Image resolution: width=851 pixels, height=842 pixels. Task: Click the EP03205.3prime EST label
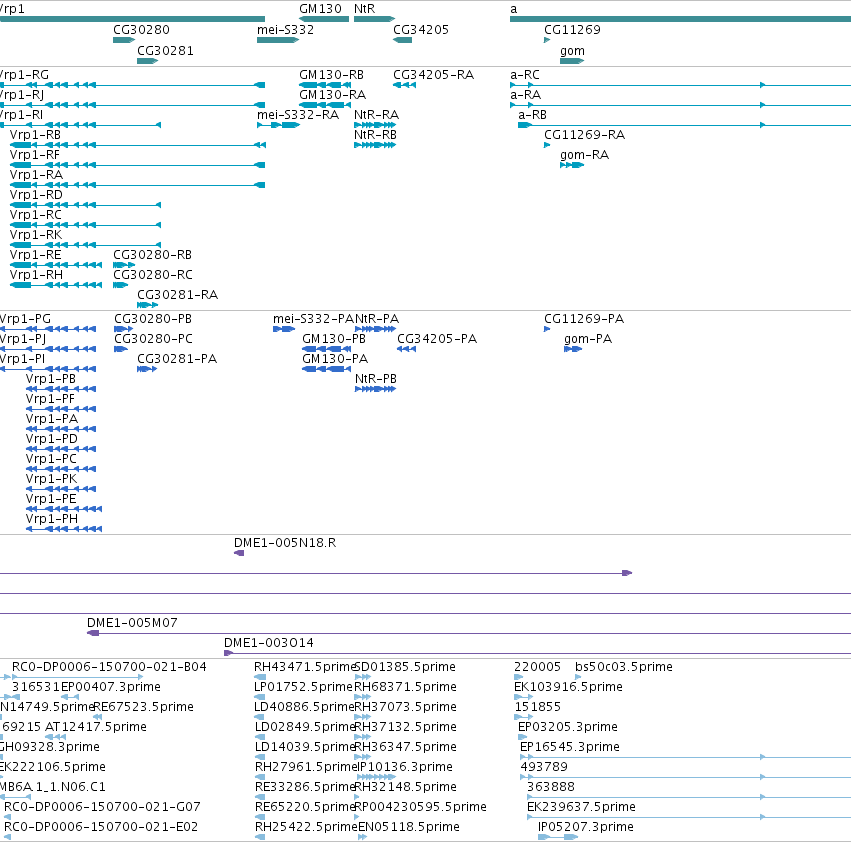[x=568, y=727]
